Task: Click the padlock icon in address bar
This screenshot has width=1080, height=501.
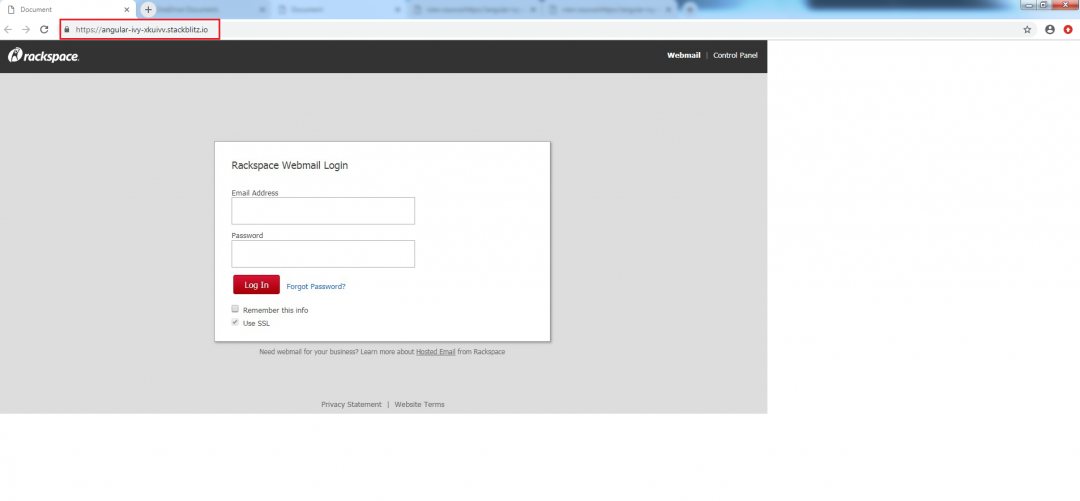Action: click(67, 30)
